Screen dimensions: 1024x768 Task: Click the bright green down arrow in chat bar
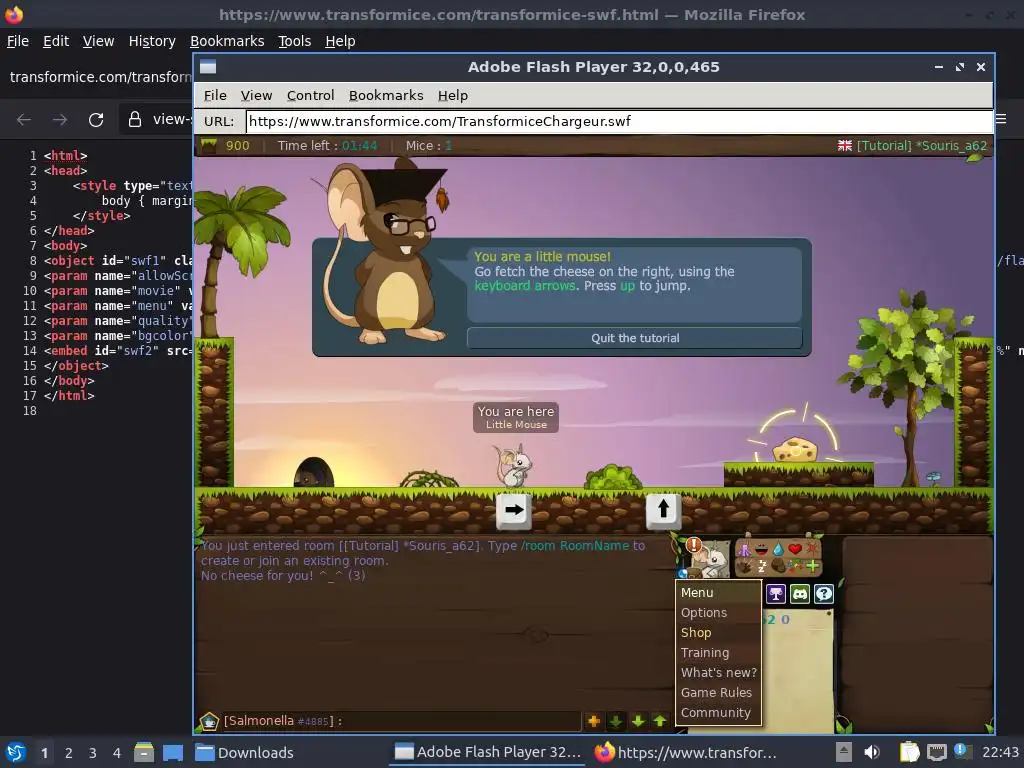[x=638, y=721]
